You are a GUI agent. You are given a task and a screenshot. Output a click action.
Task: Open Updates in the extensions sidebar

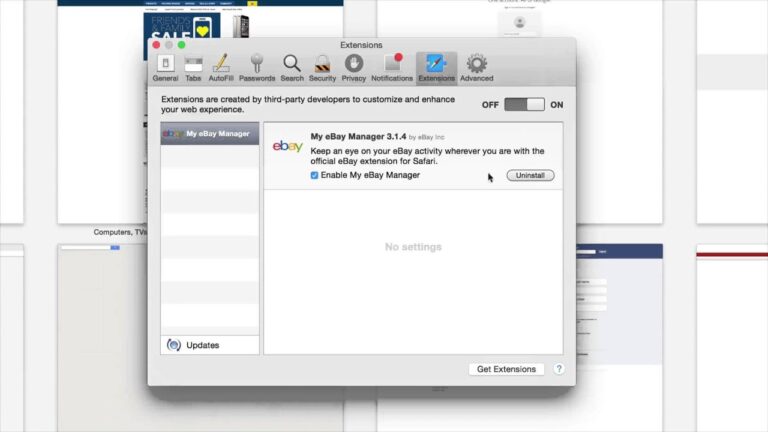coord(210,345)
